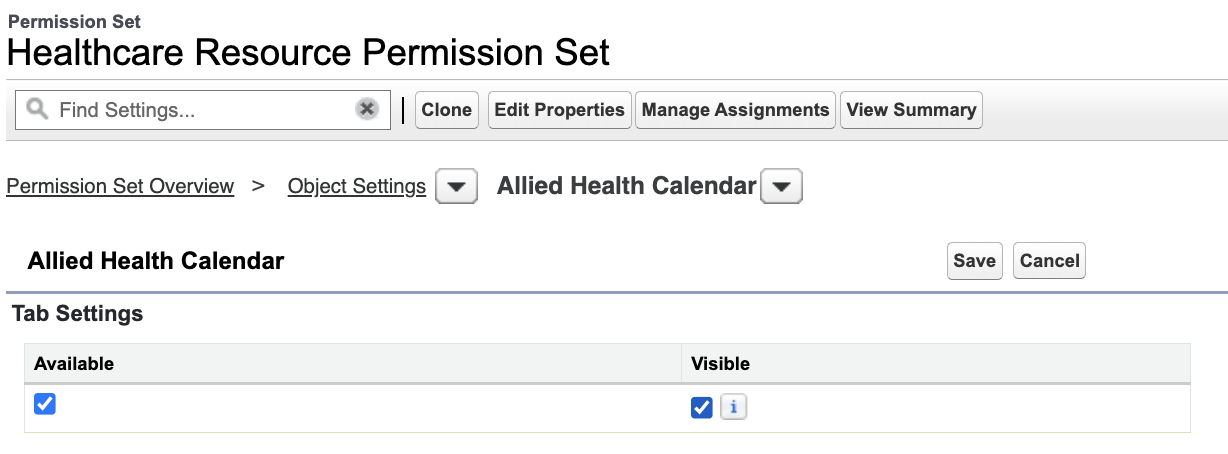This screenshot has height=454, width=1228.
Task: Open the info icon beside Visible checkbox
Action: [x=733, y=407]
